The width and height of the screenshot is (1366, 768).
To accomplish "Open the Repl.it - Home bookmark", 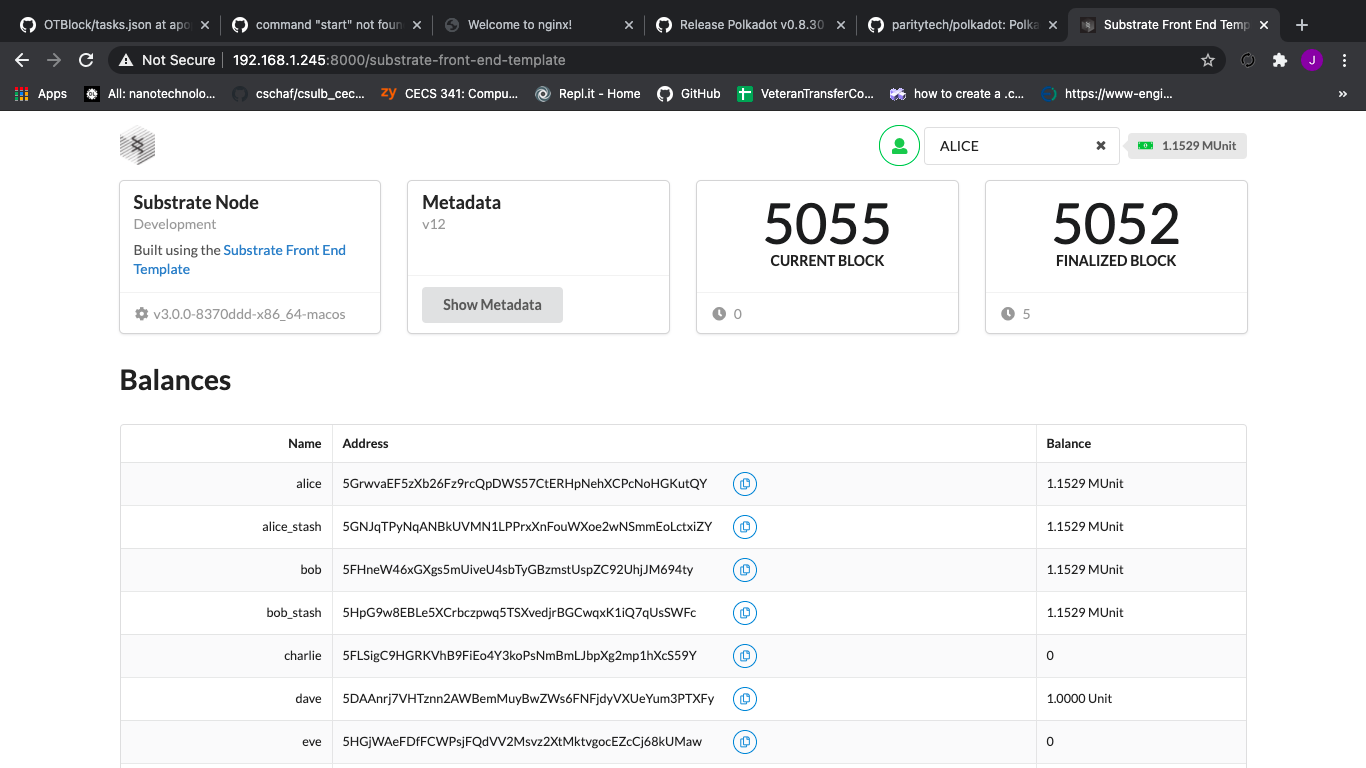I will 588,94.
